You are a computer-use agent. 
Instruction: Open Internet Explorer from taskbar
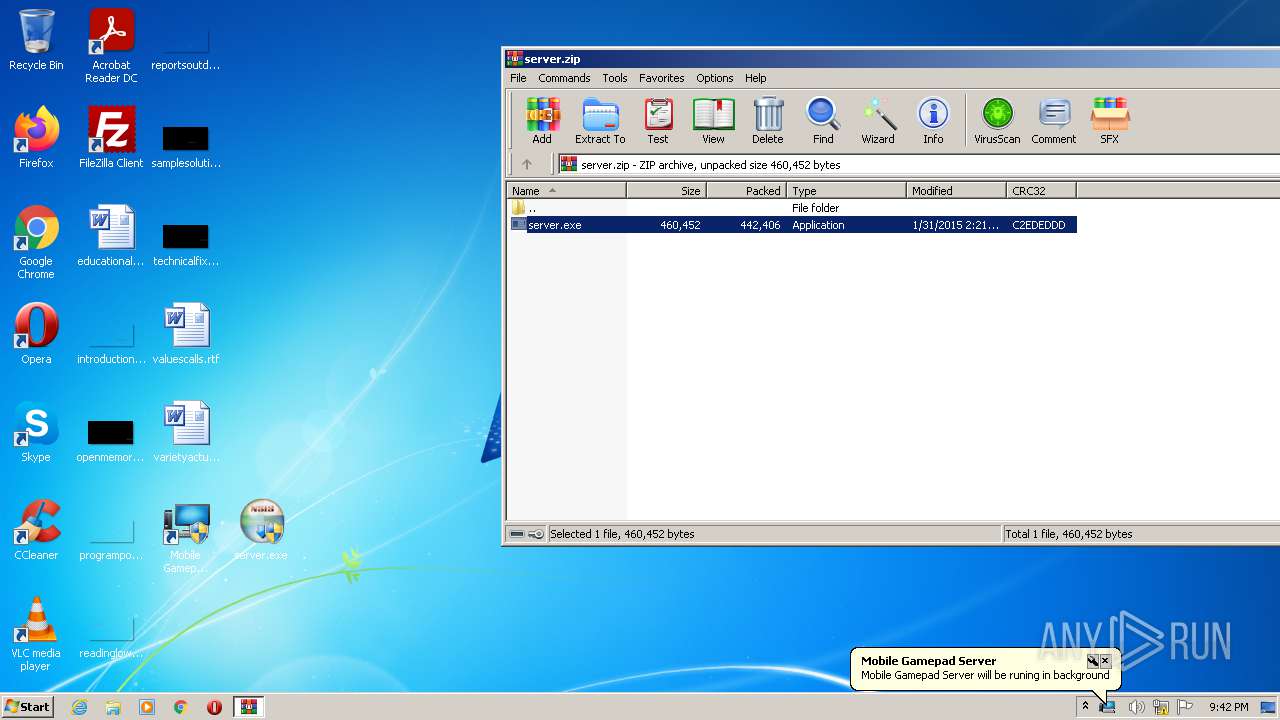[x=80, y=707]
